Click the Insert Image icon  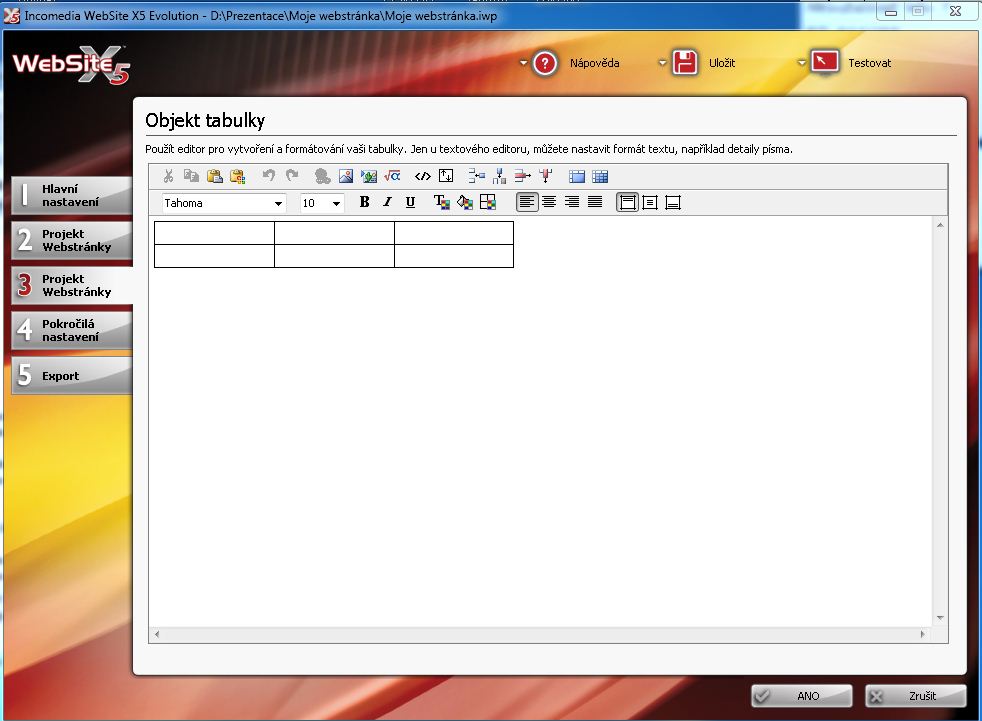pyautogui.click(x=346, y=176)
